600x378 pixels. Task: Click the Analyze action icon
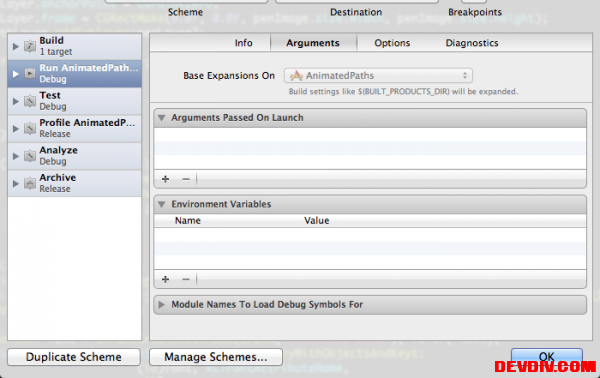(x=30, y=156)
